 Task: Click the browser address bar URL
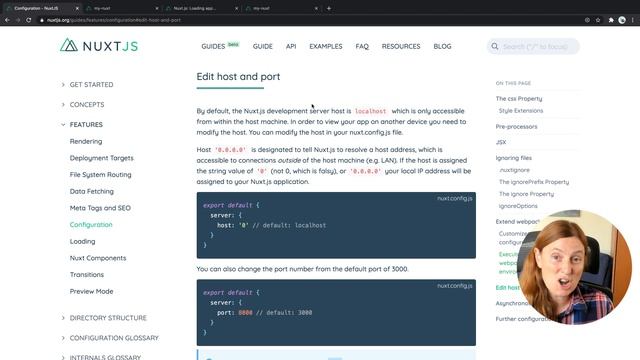[113, 20]
